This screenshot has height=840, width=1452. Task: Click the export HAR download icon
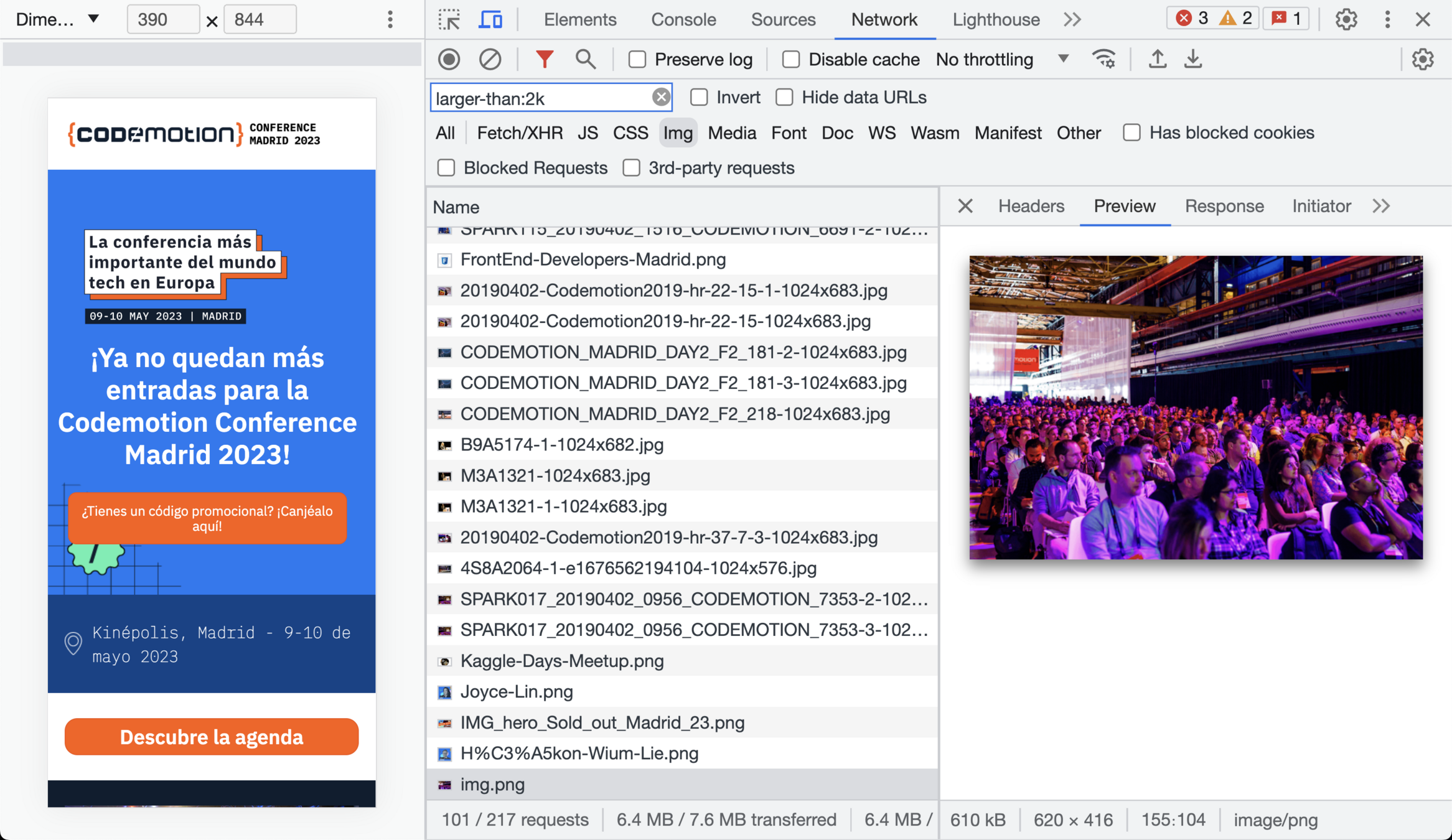coord(1192,59)
